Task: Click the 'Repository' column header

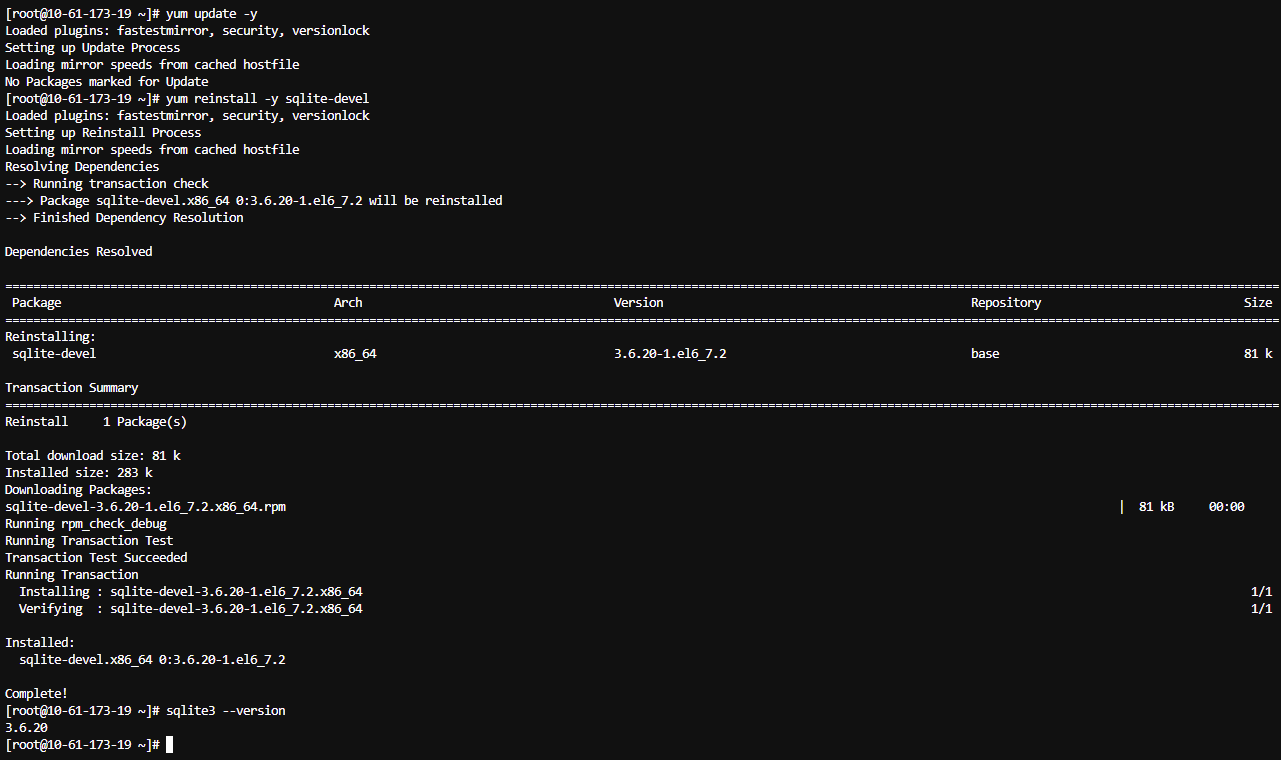Action: click(x=1006, y=302)
